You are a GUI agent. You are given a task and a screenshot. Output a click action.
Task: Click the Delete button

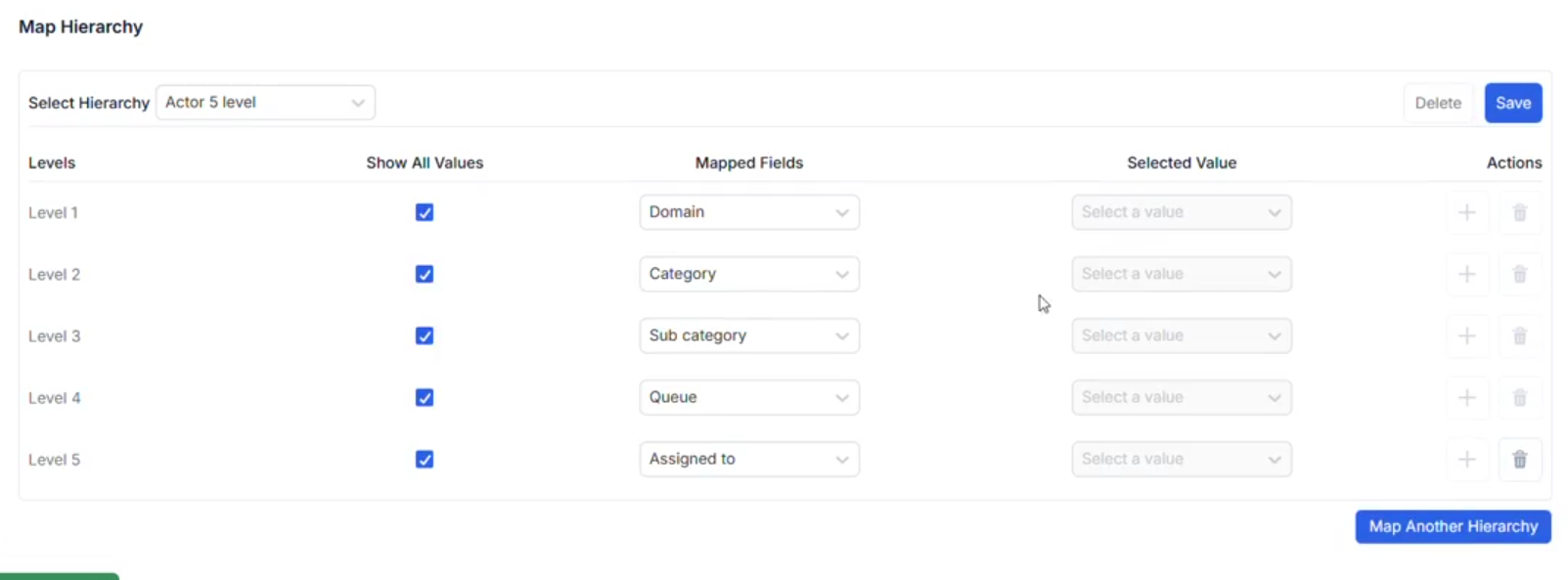coord(1438,103)
